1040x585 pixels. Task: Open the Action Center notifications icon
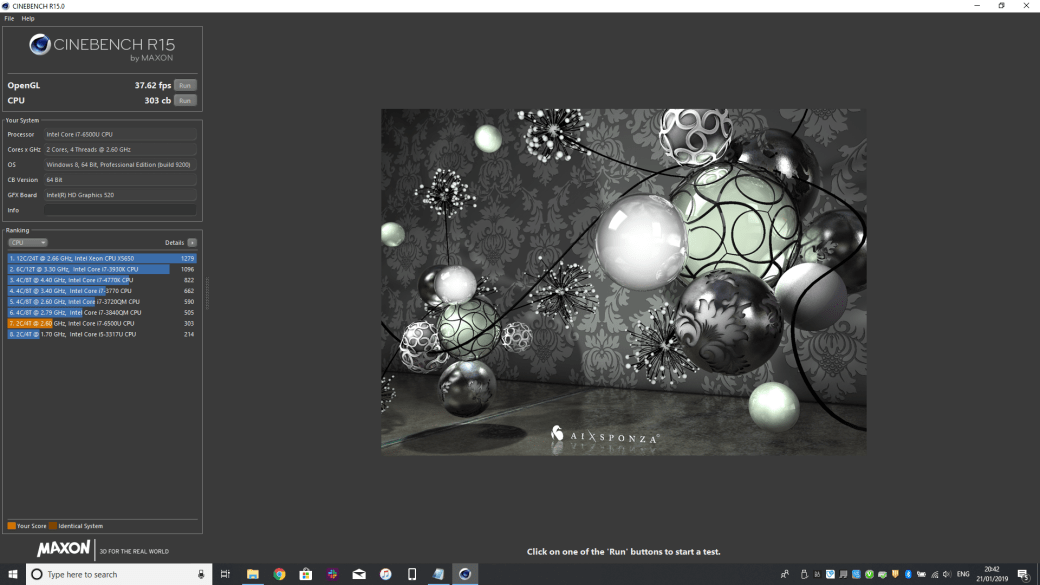[x=1022, y=574]
